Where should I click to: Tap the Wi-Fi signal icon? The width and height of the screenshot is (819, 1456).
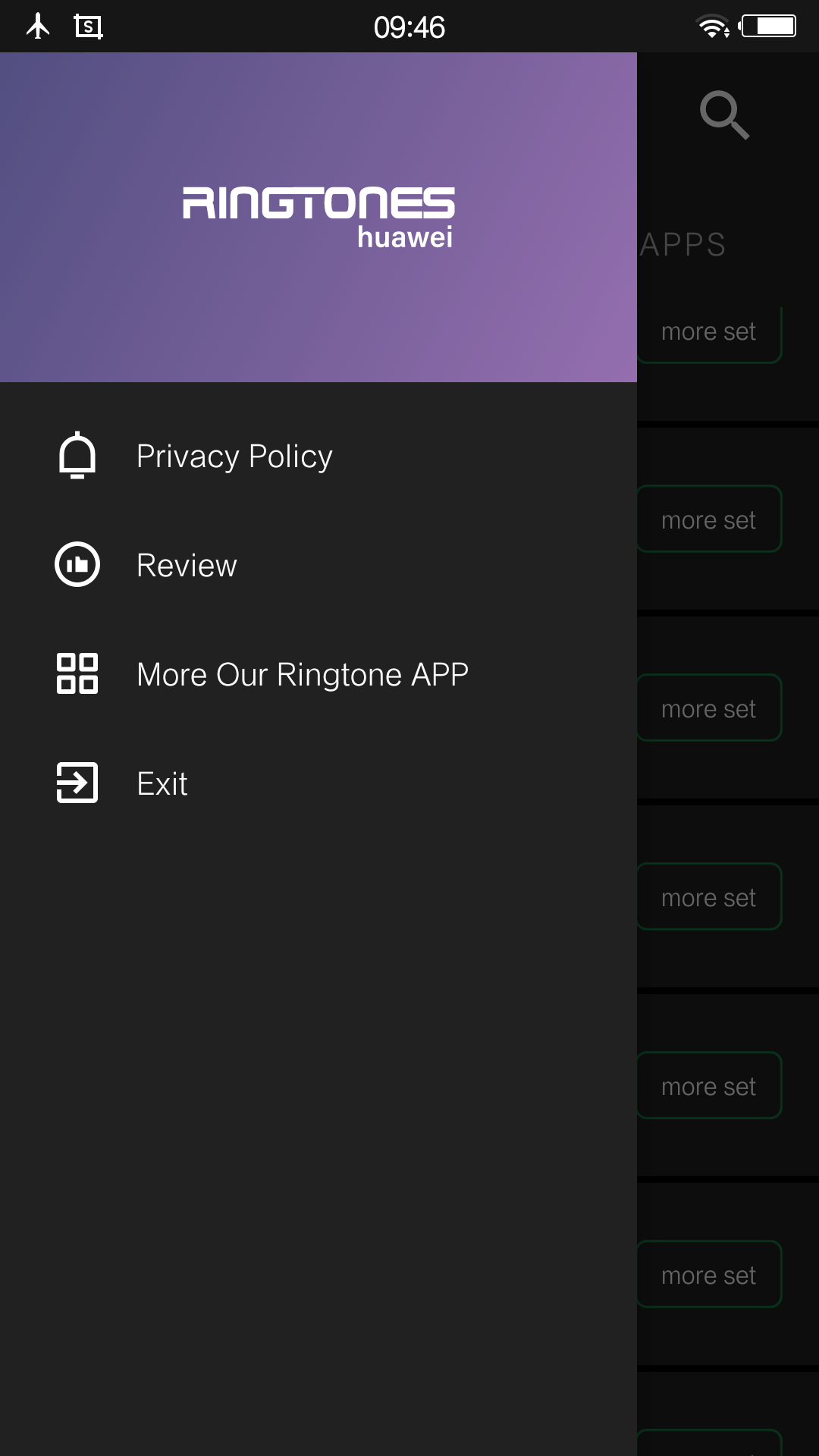712,27
